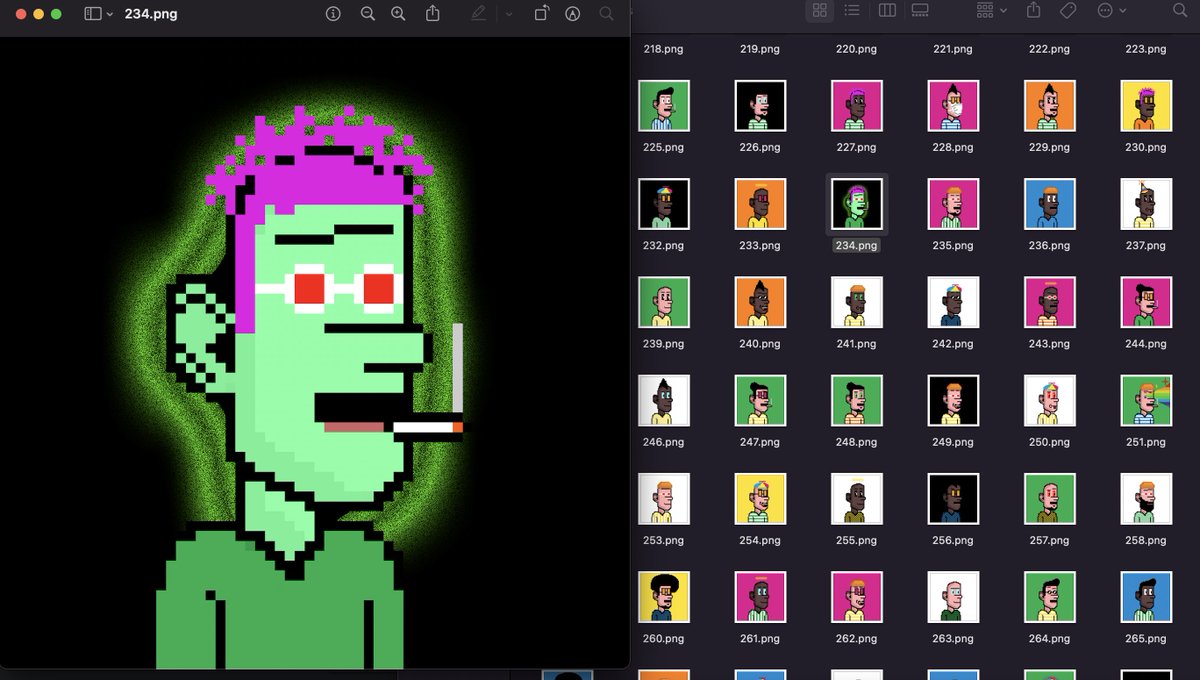
Task: Select thumbnail for 243.png
Action: [1050, 302]
